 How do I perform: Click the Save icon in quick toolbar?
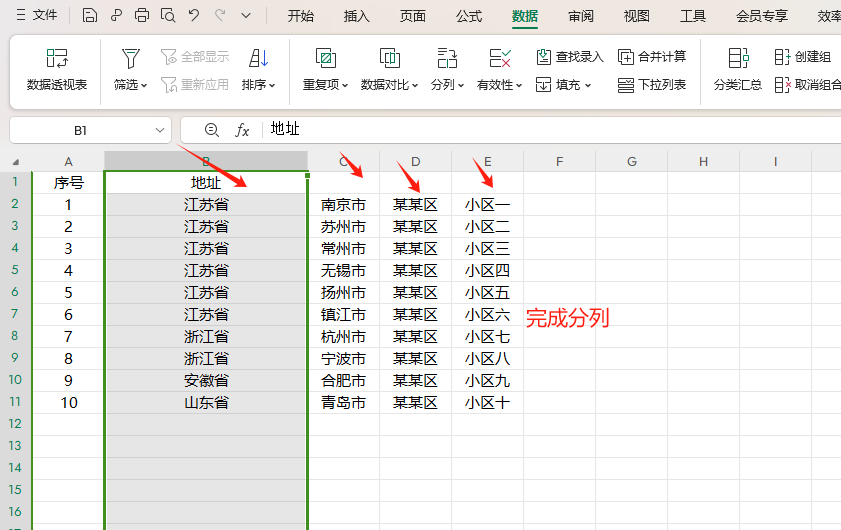coord(90,15)
